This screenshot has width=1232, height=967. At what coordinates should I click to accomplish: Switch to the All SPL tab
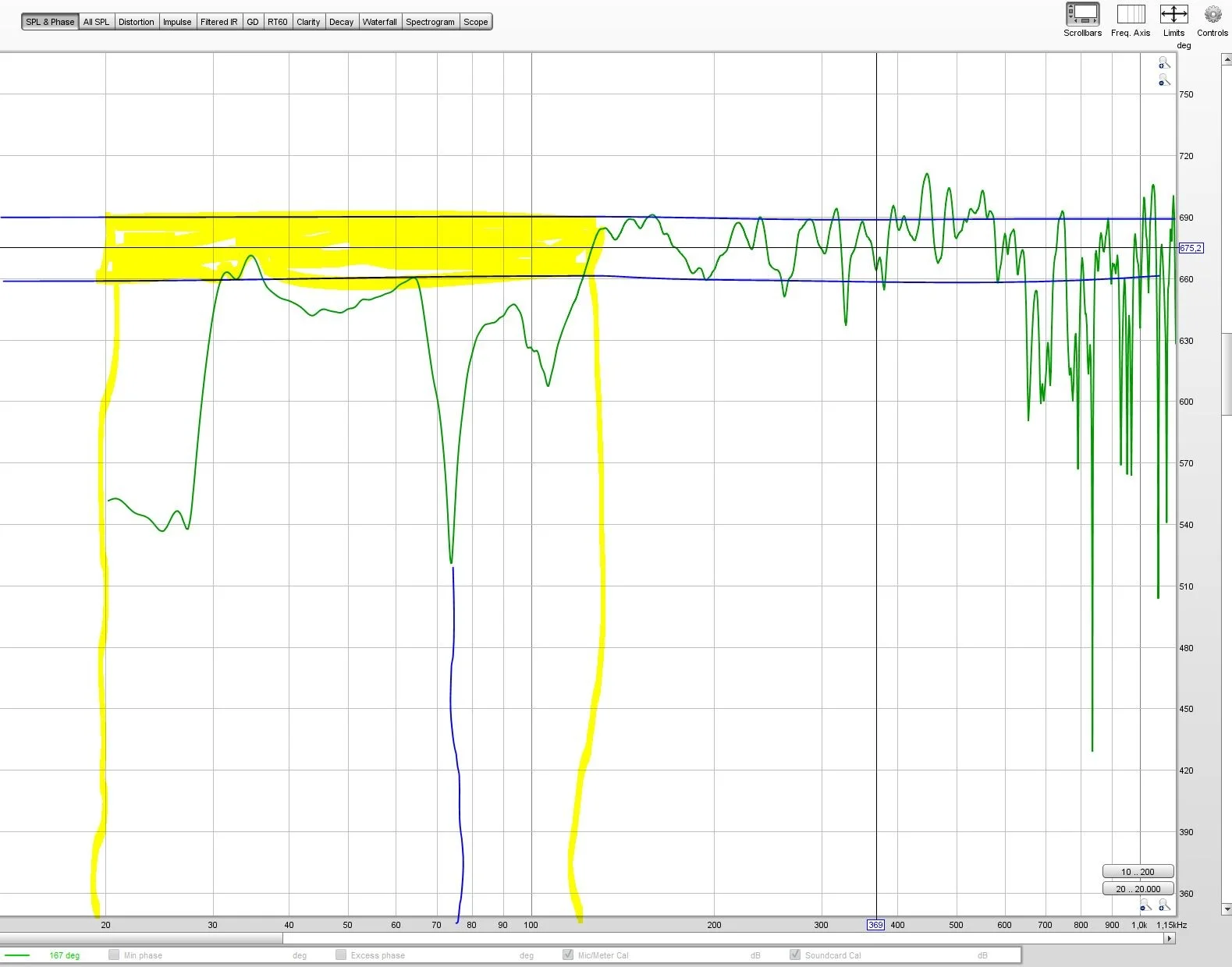[97, 22]
